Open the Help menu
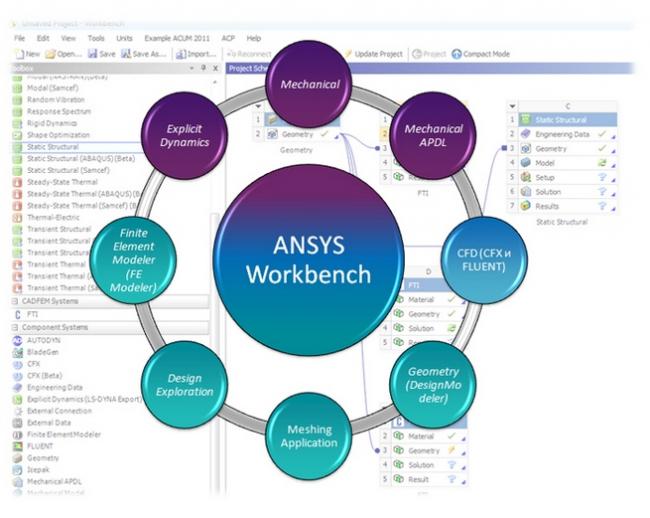 tap(254, 38)
